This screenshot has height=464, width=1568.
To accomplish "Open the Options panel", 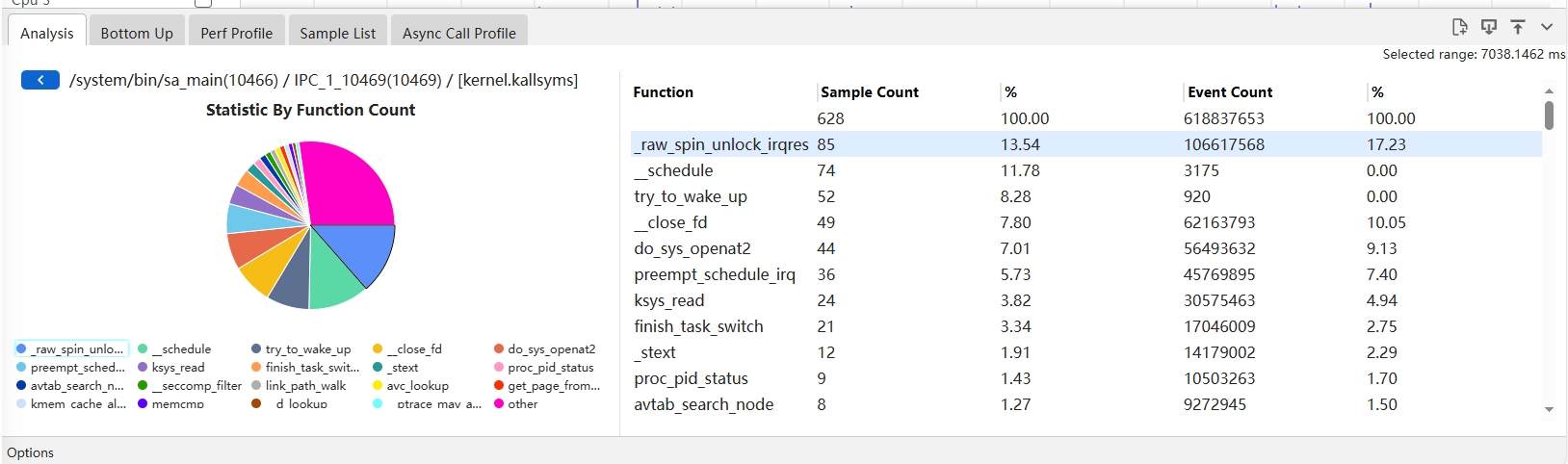I will click(31, 452).
